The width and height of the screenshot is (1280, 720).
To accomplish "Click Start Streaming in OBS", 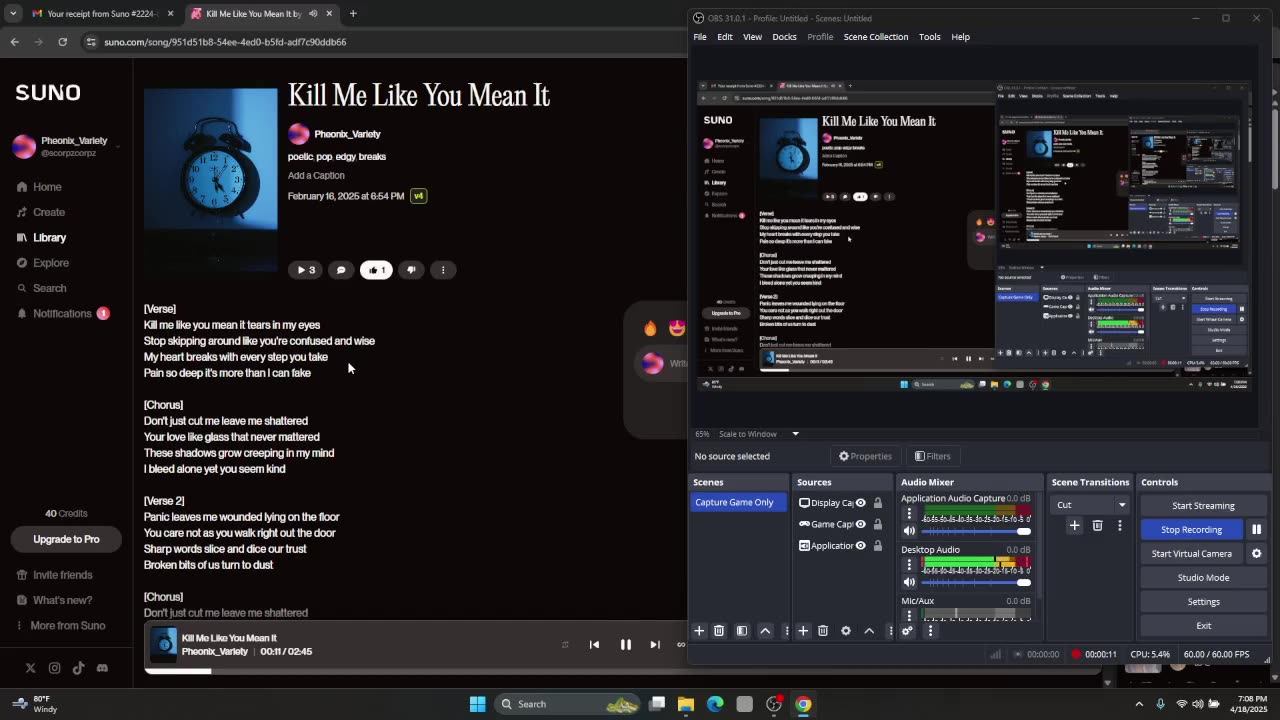I will coord(1203,506).
